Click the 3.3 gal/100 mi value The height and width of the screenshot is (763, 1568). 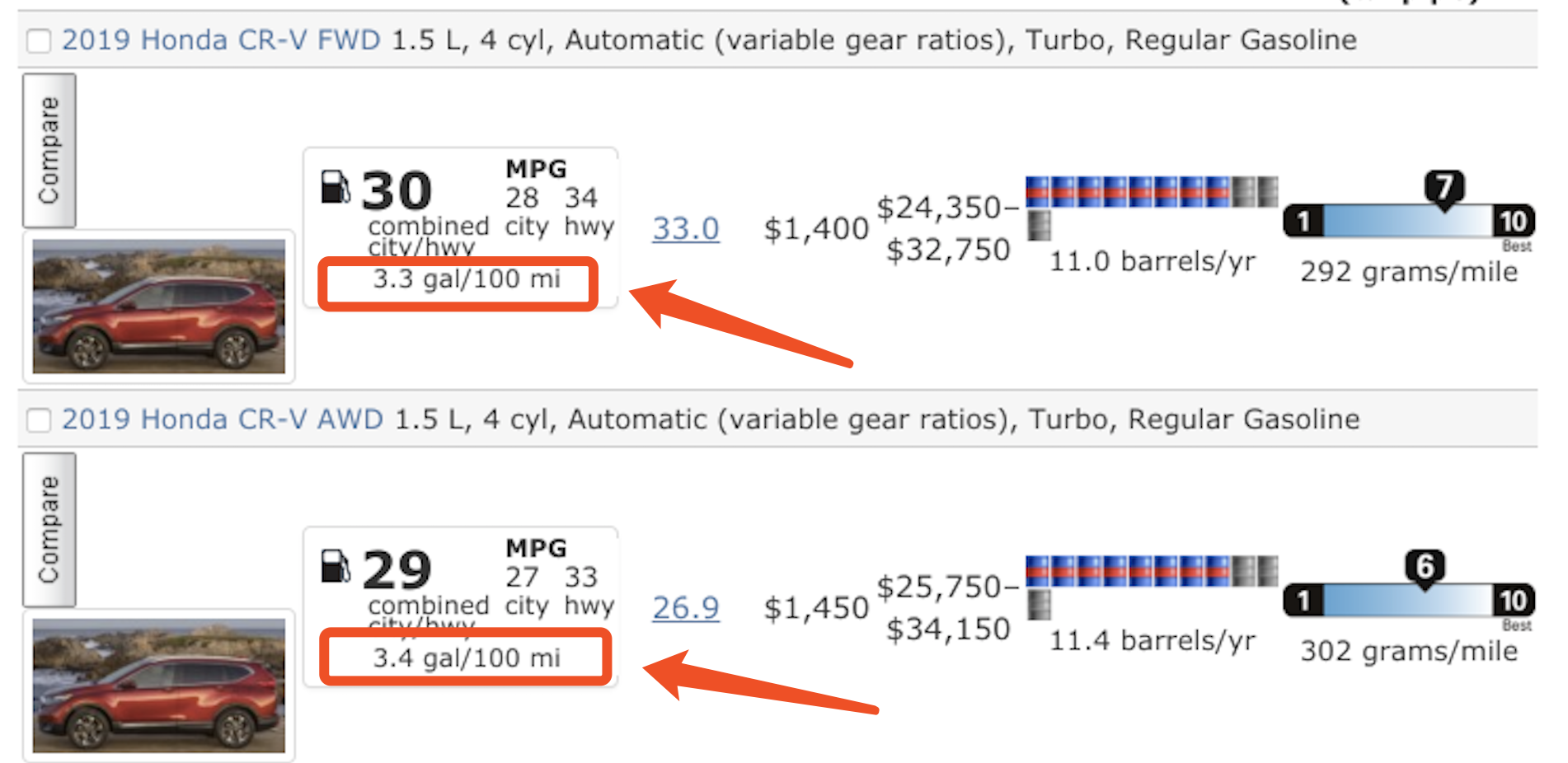tap(466, 279)
